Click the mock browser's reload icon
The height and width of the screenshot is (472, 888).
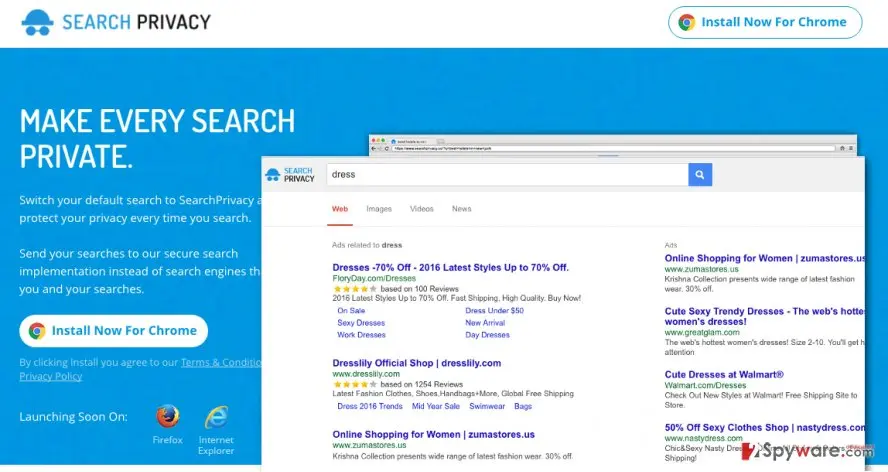(387, 148)
